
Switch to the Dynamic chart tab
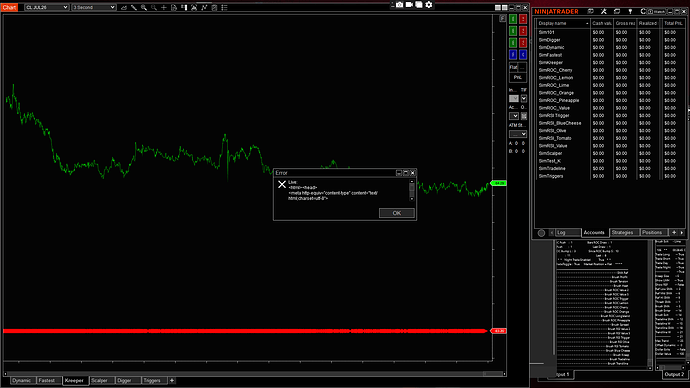pos(22,381)
